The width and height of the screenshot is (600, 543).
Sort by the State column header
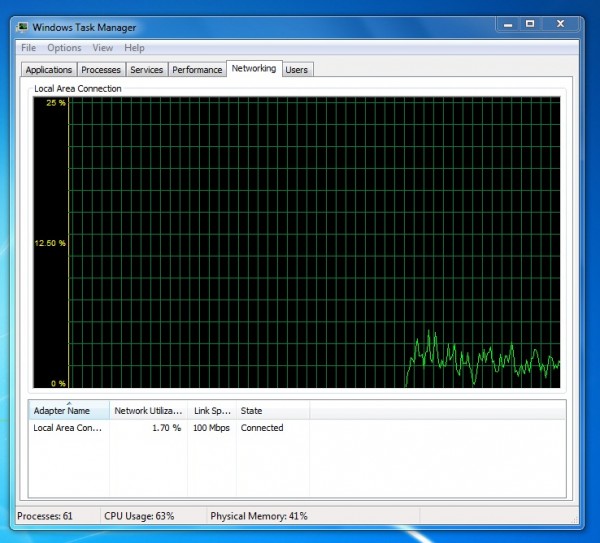pyautogui.click(x=273, y=411)
